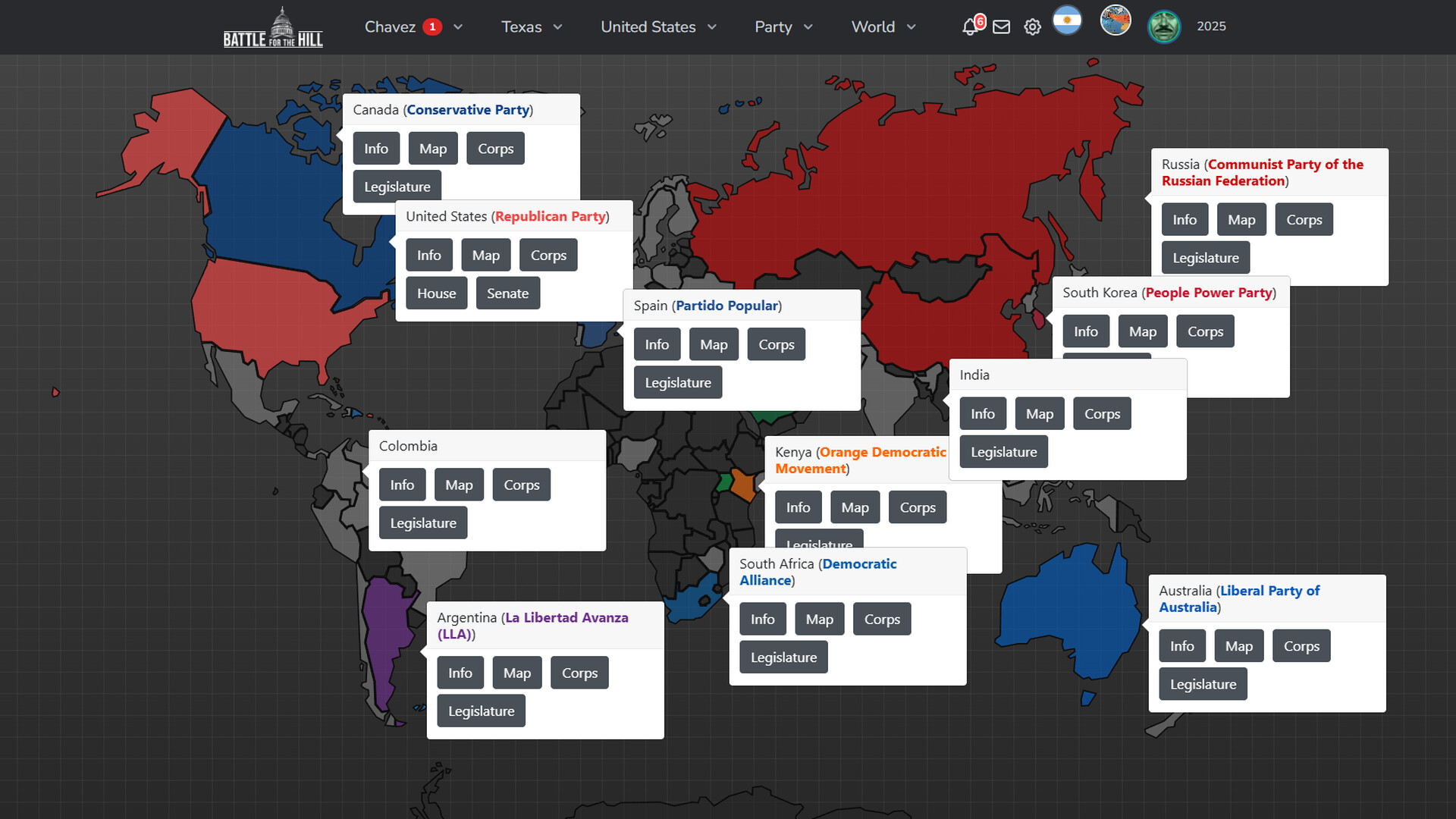This screenshot has width=1456, height=819.
Task: Click the globe avatar icon
Action: pyautogui.click(x=1116, y=20)
